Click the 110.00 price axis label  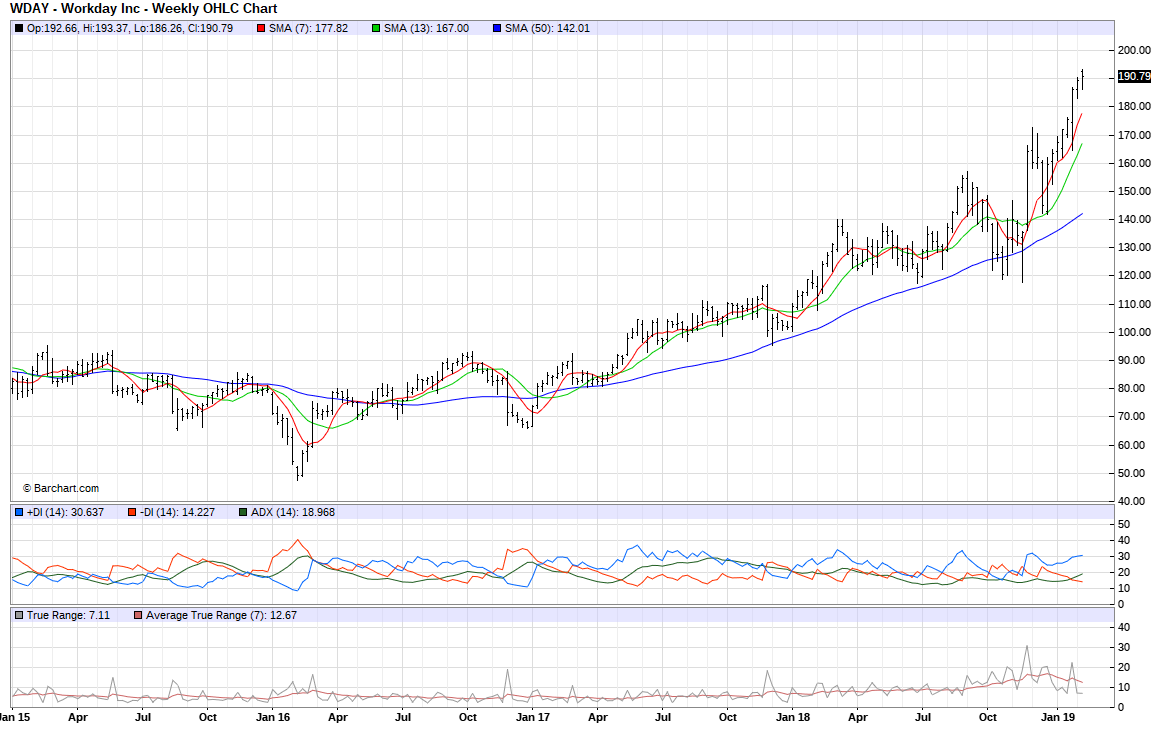1134,304
